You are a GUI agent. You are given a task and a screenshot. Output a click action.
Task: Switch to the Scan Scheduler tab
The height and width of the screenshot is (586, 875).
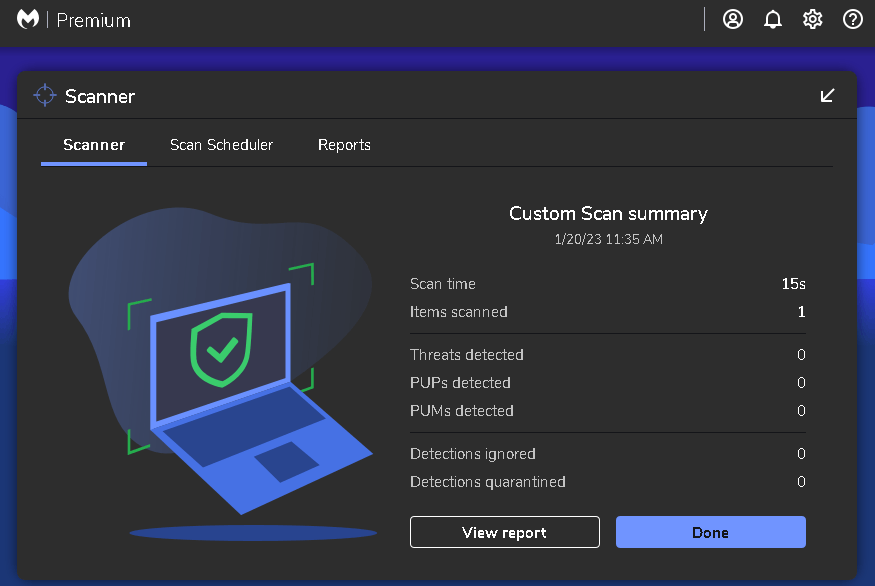(x=222, y=145)
